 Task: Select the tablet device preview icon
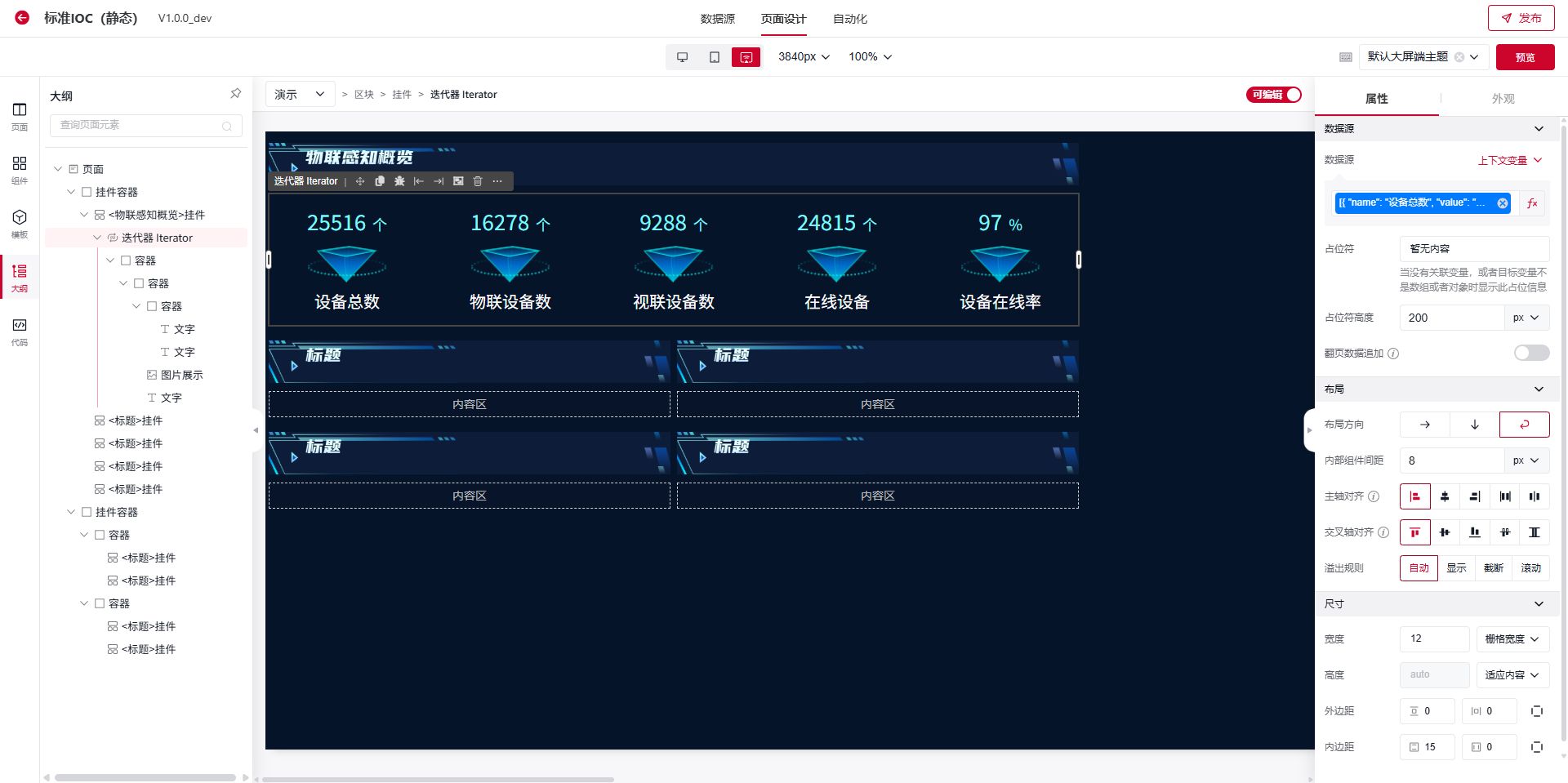tap(714, 57)
